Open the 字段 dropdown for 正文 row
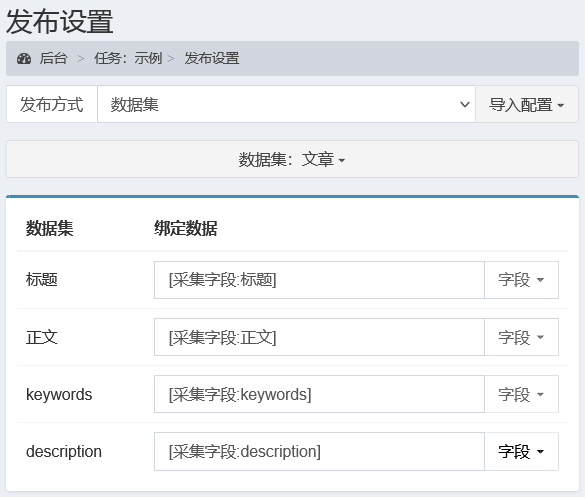Screen dimensions: 585x497 coord(521,337)
